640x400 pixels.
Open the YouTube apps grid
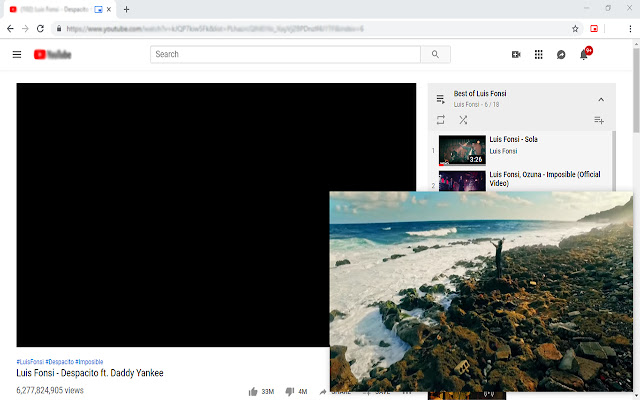(538, 54)
